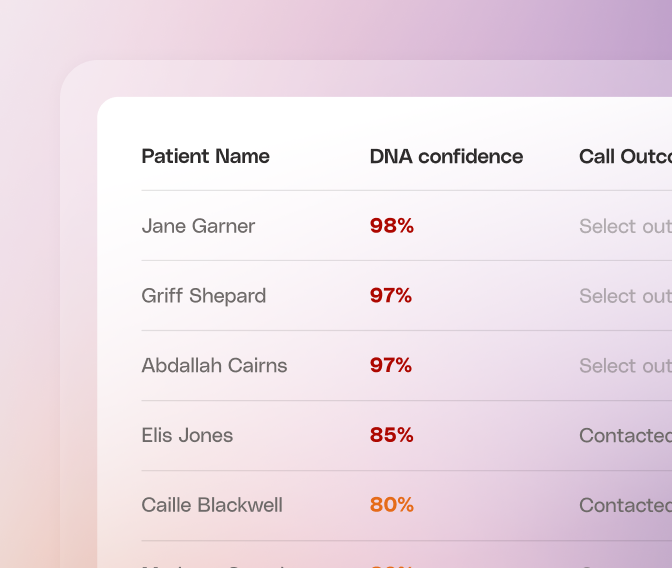Viewport: 672px width, 568px height.
Task: Click Jane Garner's 98% confidence value
Action: 392,225
